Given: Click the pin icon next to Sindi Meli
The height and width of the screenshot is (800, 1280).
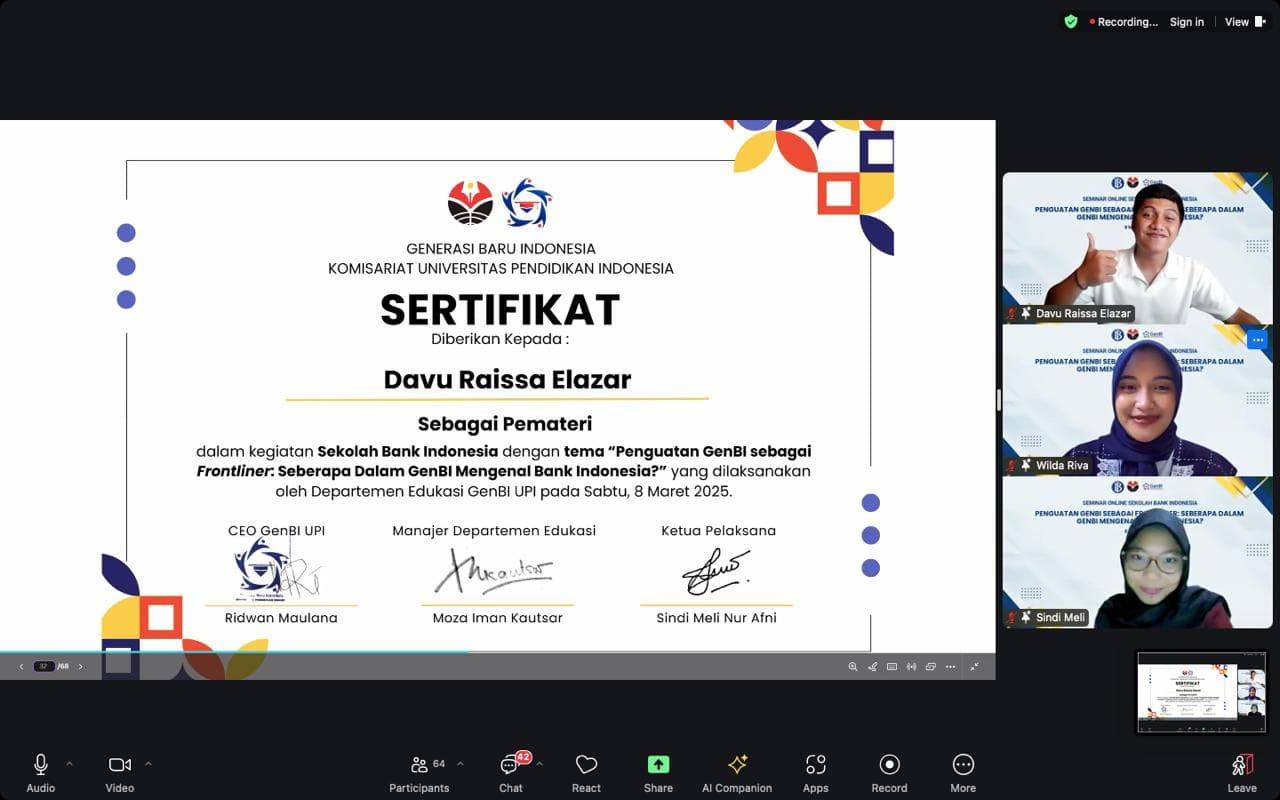Looking at the screenshot, I should click(1026, 617).
